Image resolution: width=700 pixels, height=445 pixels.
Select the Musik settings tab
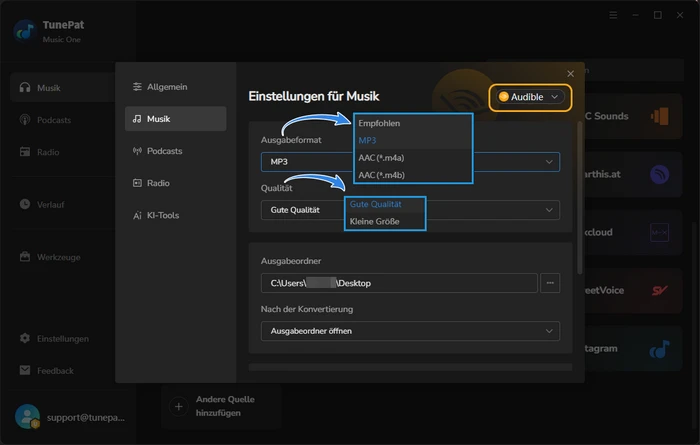coord(175,119)
